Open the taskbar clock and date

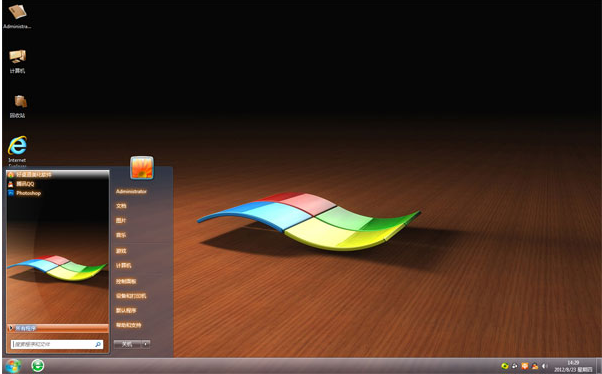573,366
